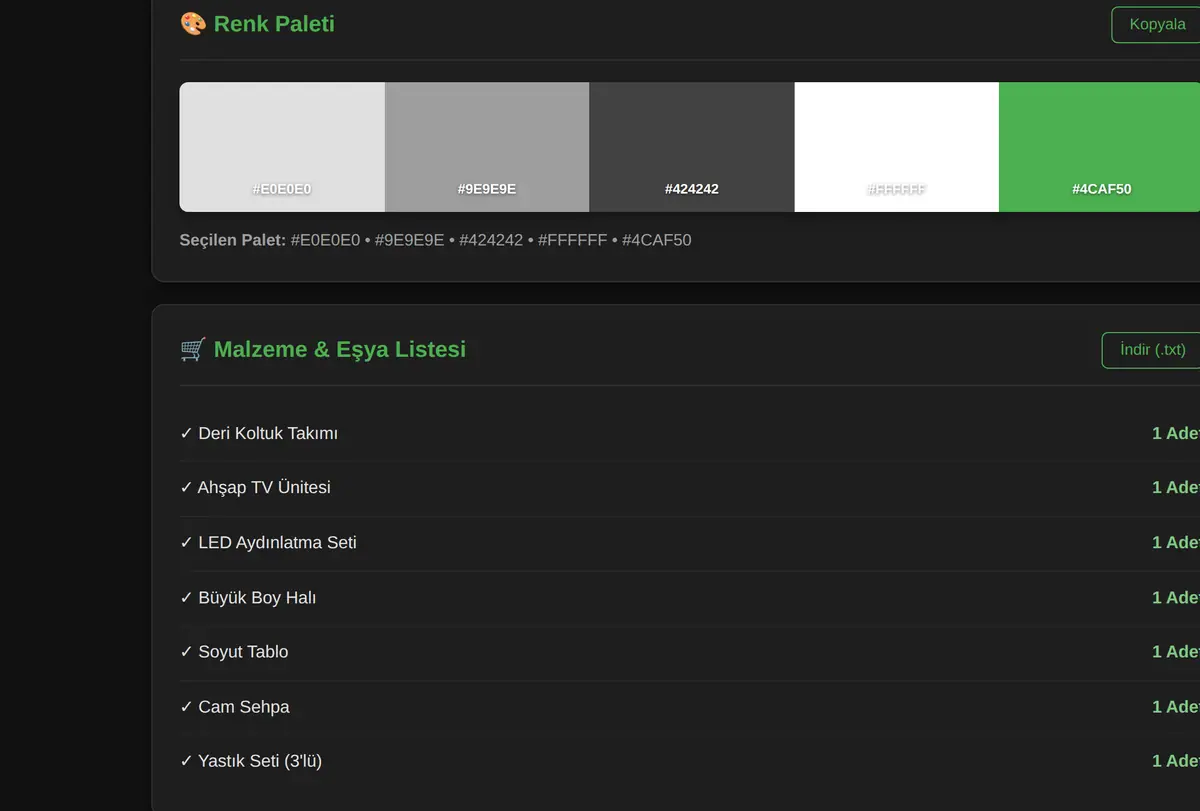This screenshot has width=1200, height=811.
Task: Select the Yastık Seti (3'lü) item
Action: [x=251, y=761]
